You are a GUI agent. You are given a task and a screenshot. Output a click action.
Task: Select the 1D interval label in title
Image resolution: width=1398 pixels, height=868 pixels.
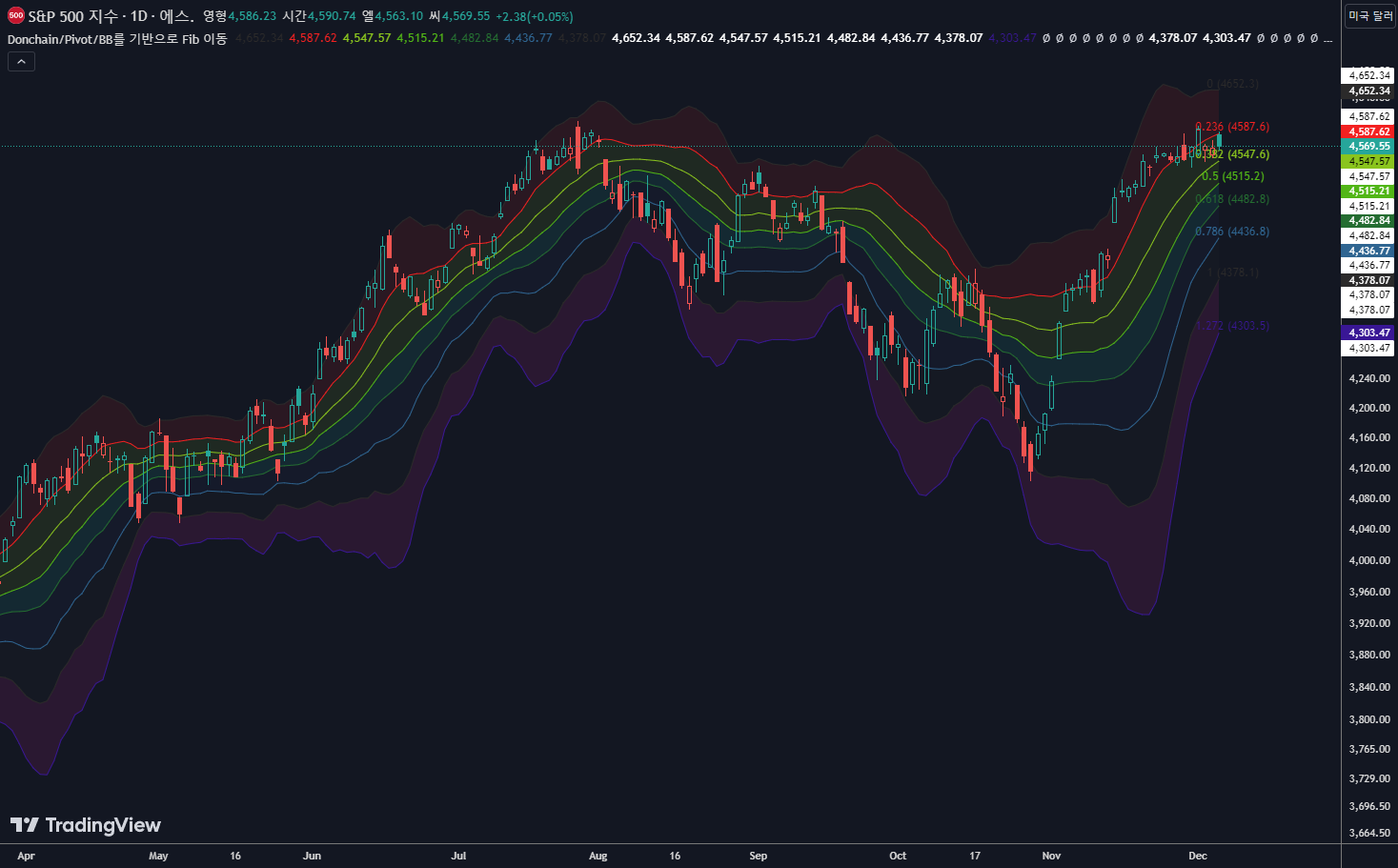pyautogui.click(x=139, y=16)
